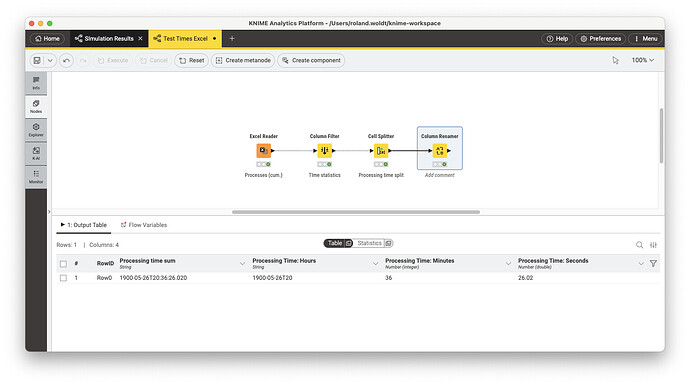The width and height of the screenshot is (690, 385).
Task: Switch to Table view toggle
Action: pos(334,243)
